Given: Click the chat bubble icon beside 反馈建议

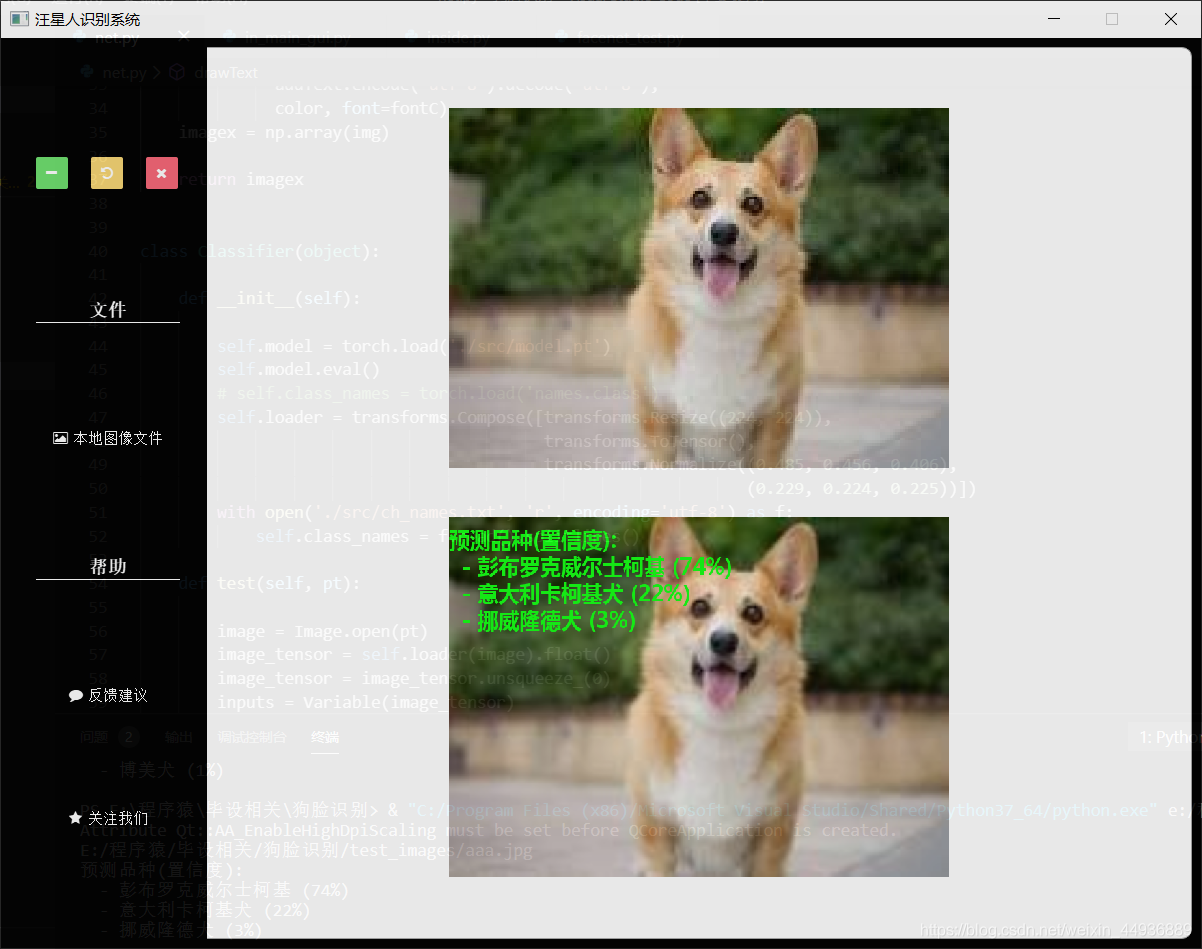Looking at the screenshot, I should pos(75,695).
